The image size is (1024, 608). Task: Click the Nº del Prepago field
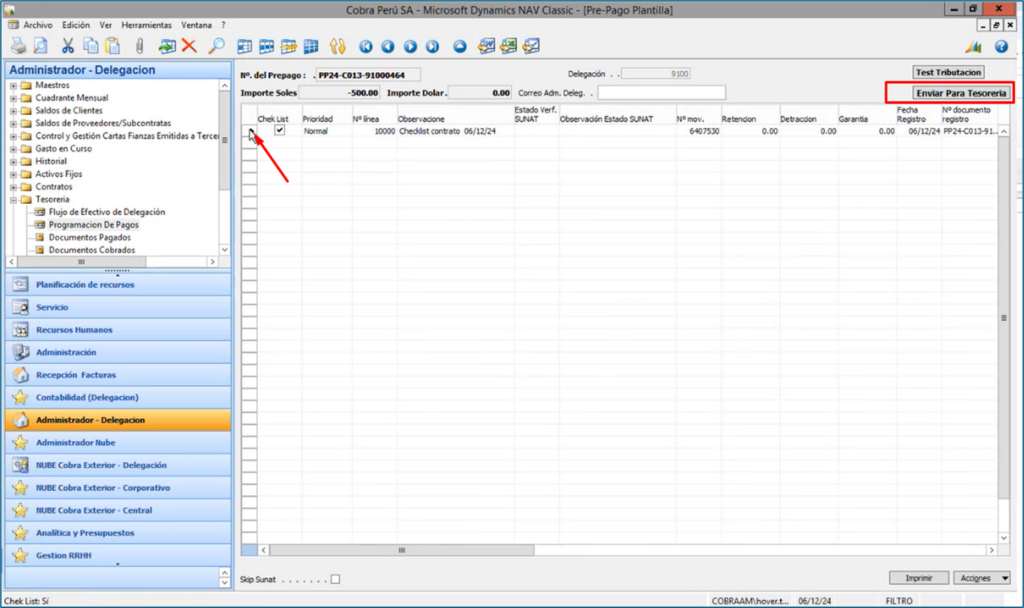[x=368, y=75]
